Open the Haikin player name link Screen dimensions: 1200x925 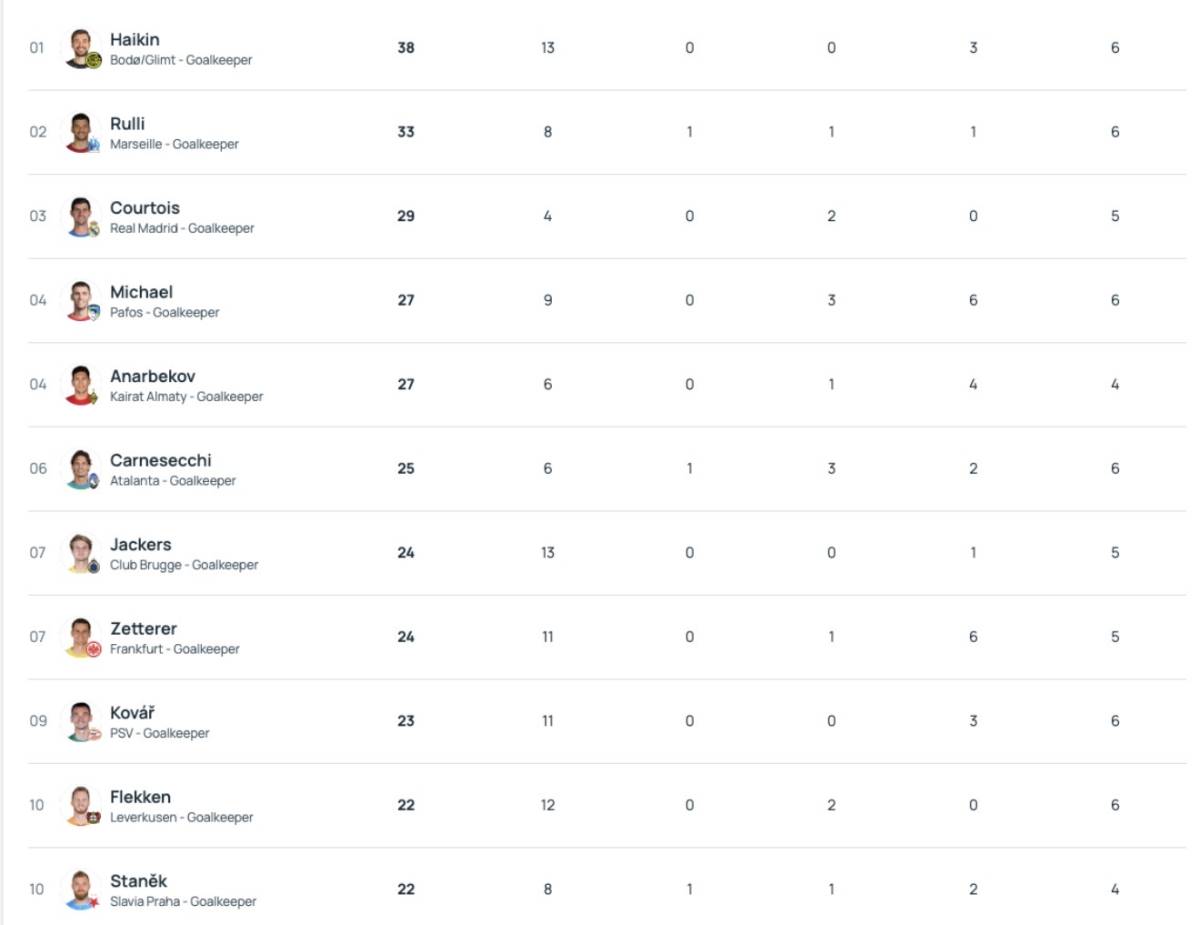[x=134, y=40]
